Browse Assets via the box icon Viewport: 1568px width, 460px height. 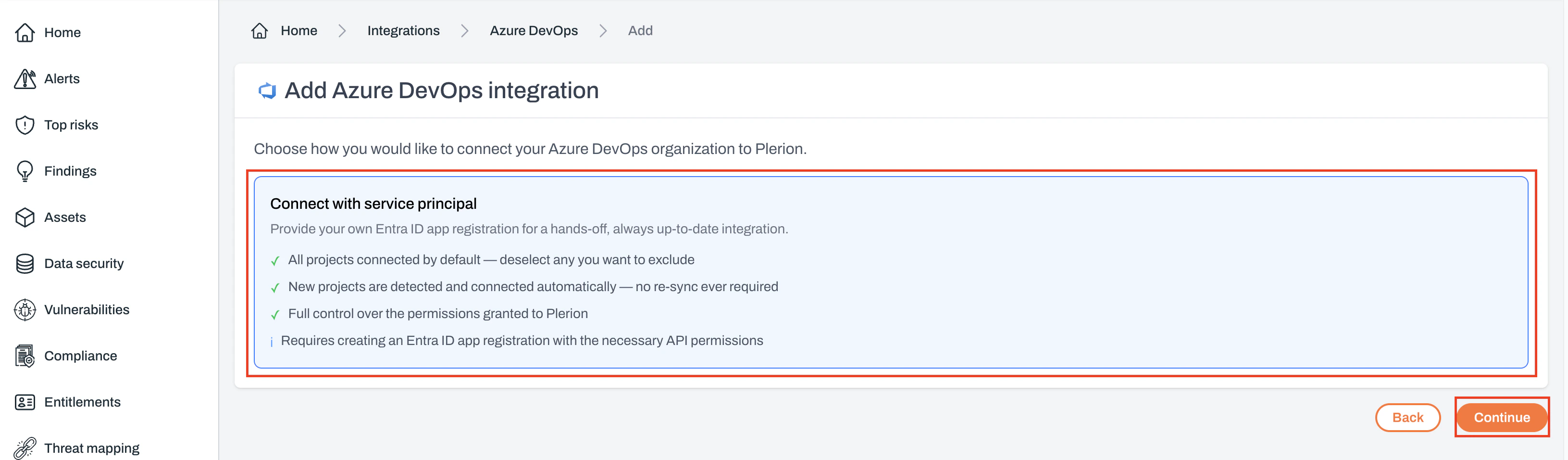(x=25, y=217)
